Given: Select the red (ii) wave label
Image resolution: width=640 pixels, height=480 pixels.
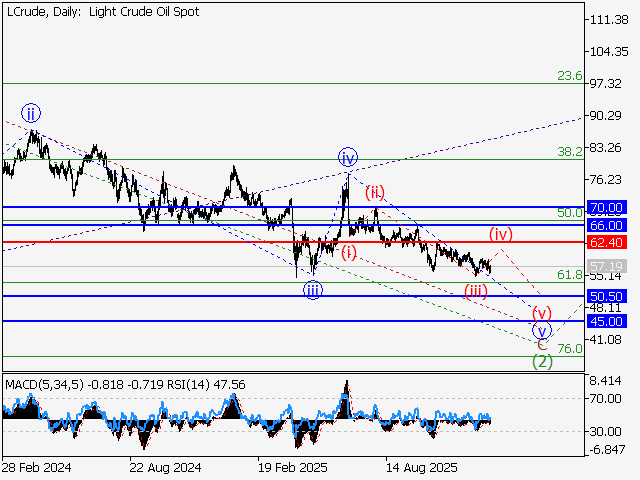Looking at the screenshot, I should click(374, 191).
